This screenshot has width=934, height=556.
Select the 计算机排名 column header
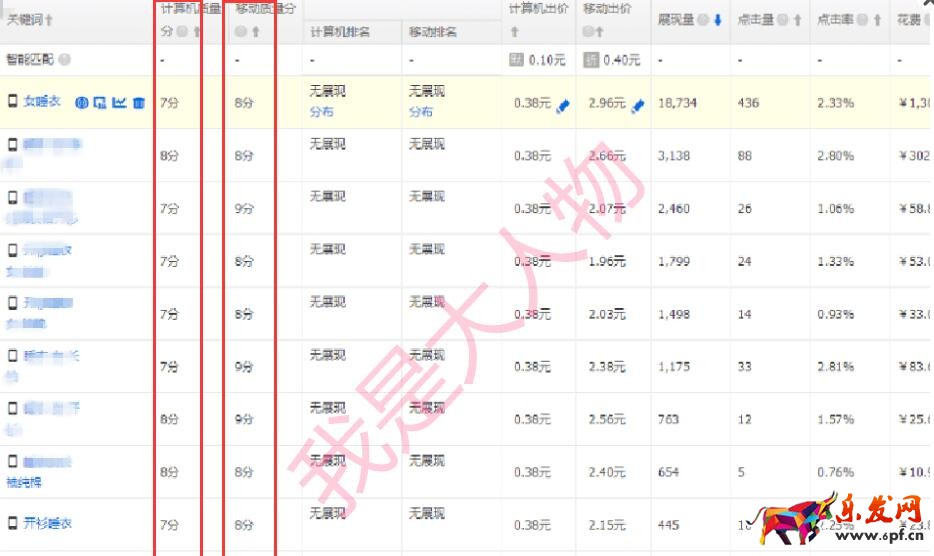(340, 32)
